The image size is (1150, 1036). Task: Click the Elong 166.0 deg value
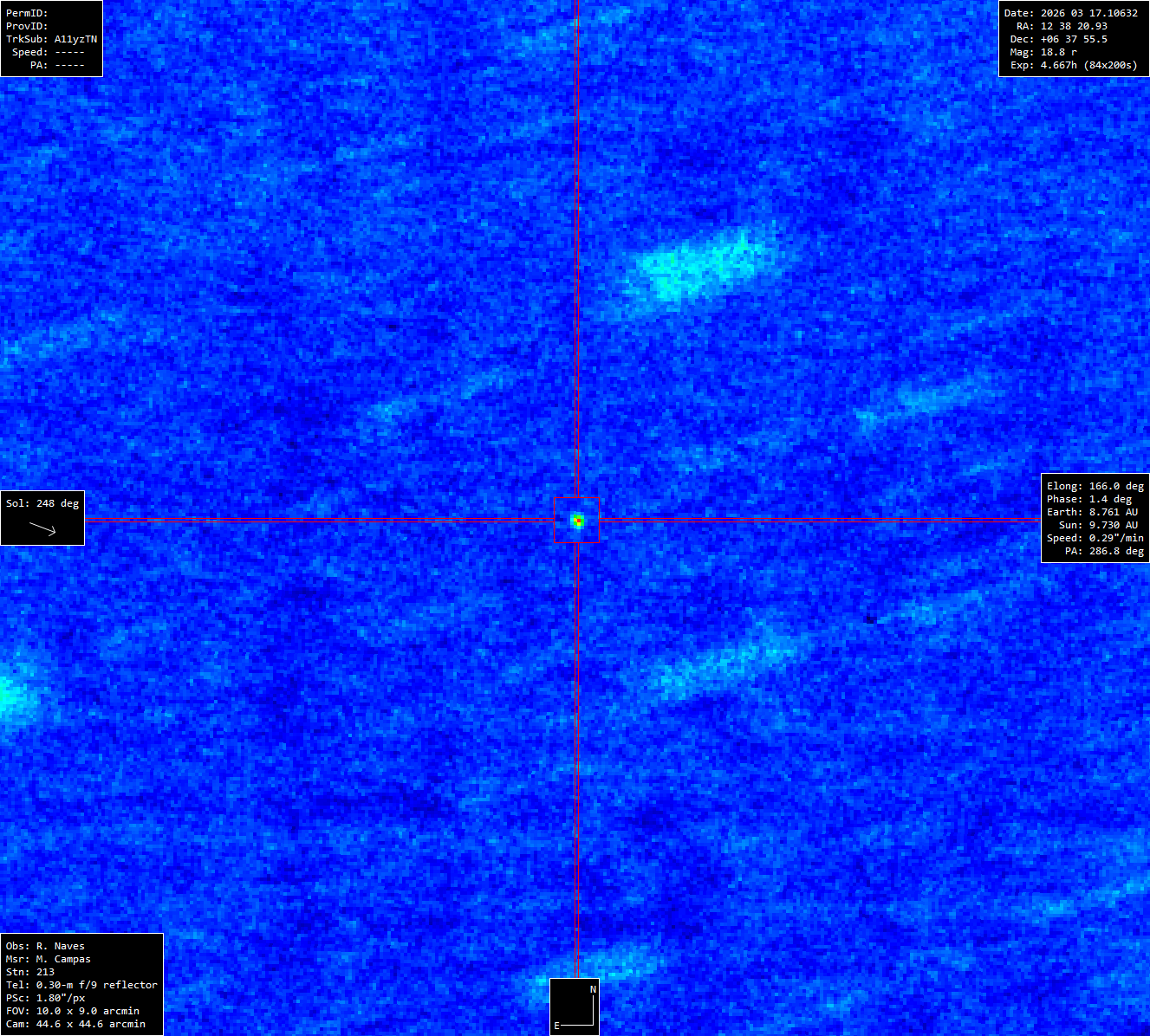(1095, 486)
